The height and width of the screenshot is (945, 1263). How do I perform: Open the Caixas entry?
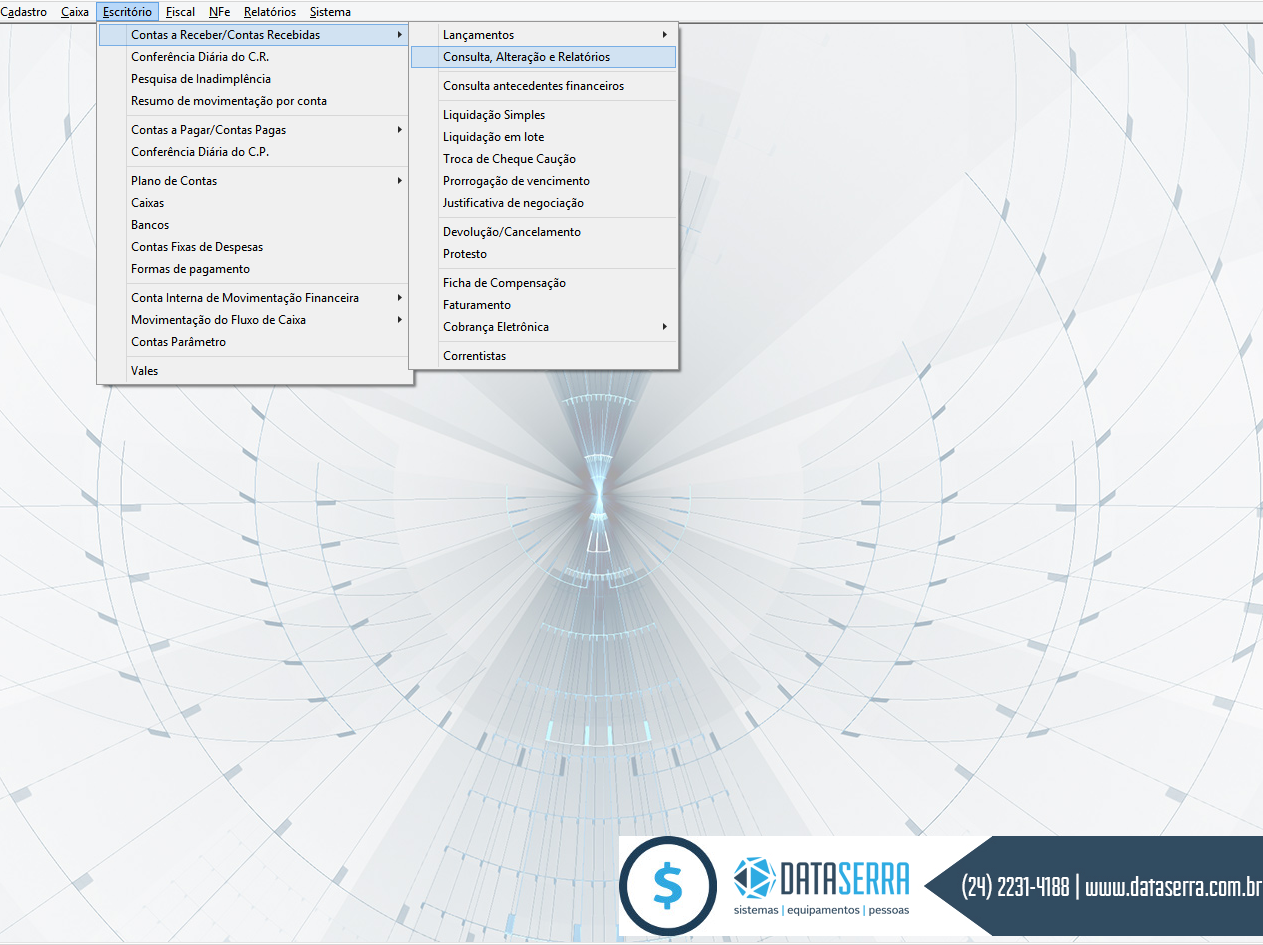pos(255,203)
